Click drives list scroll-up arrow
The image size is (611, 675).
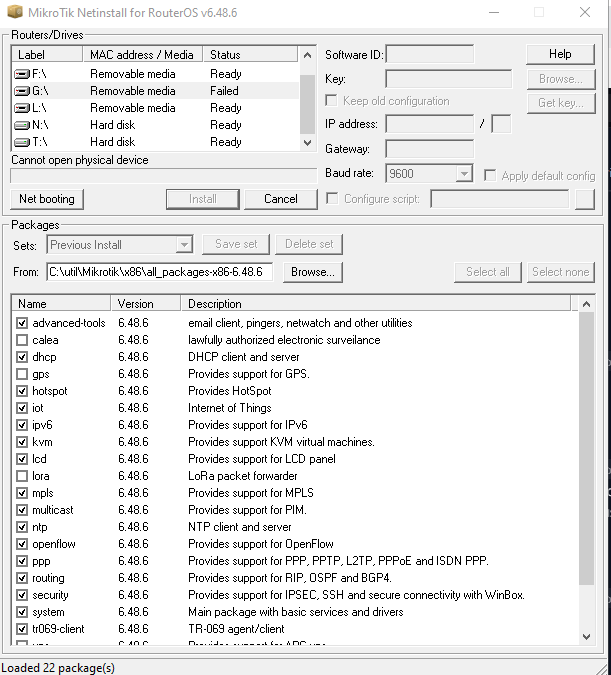[x=307, y=55]
